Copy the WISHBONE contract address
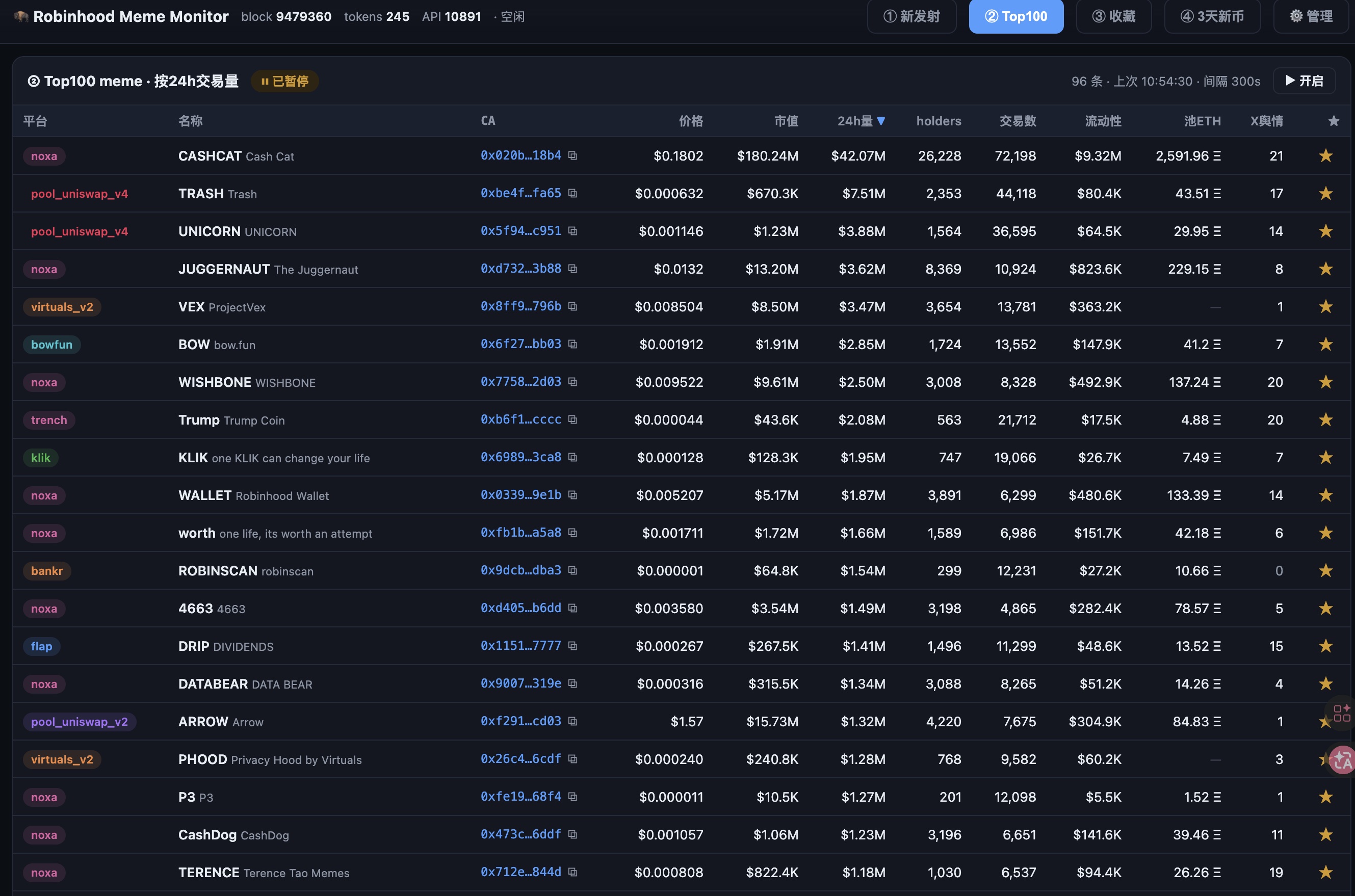Image resolution: width=1355 pixels, height=896 pixels. 572,382
